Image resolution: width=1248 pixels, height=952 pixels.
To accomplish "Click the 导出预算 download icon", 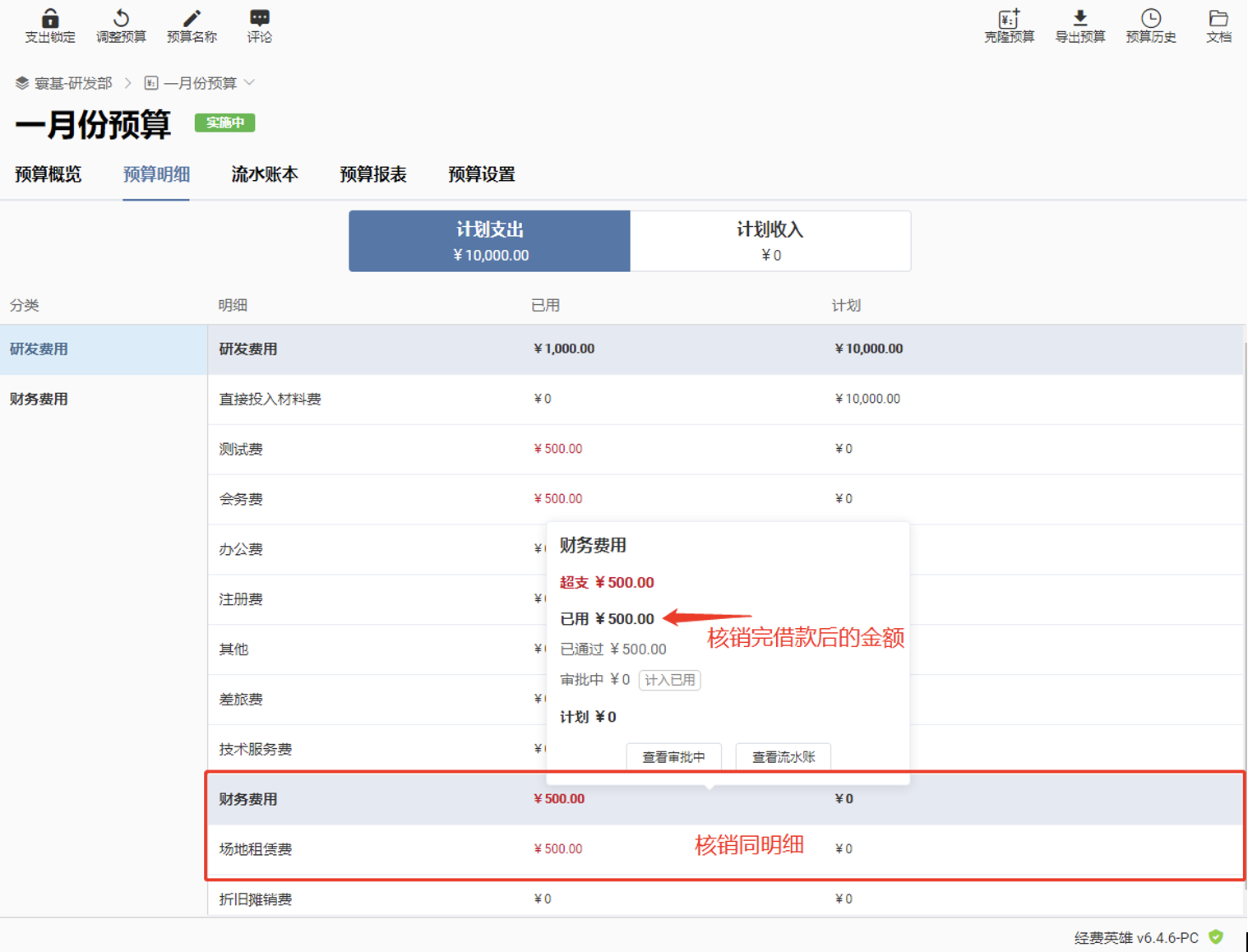I will (x=1079, y=18).
